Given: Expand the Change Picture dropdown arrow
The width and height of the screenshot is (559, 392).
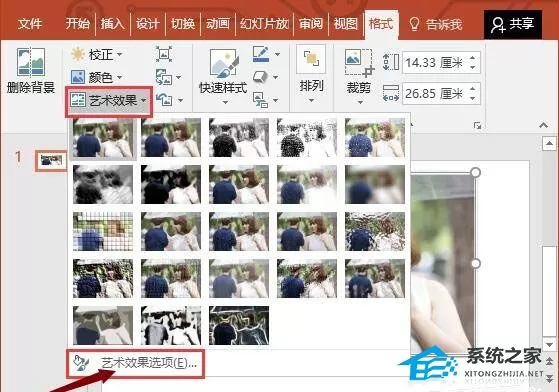Looking at the screenshot, I should pos(178,77).
